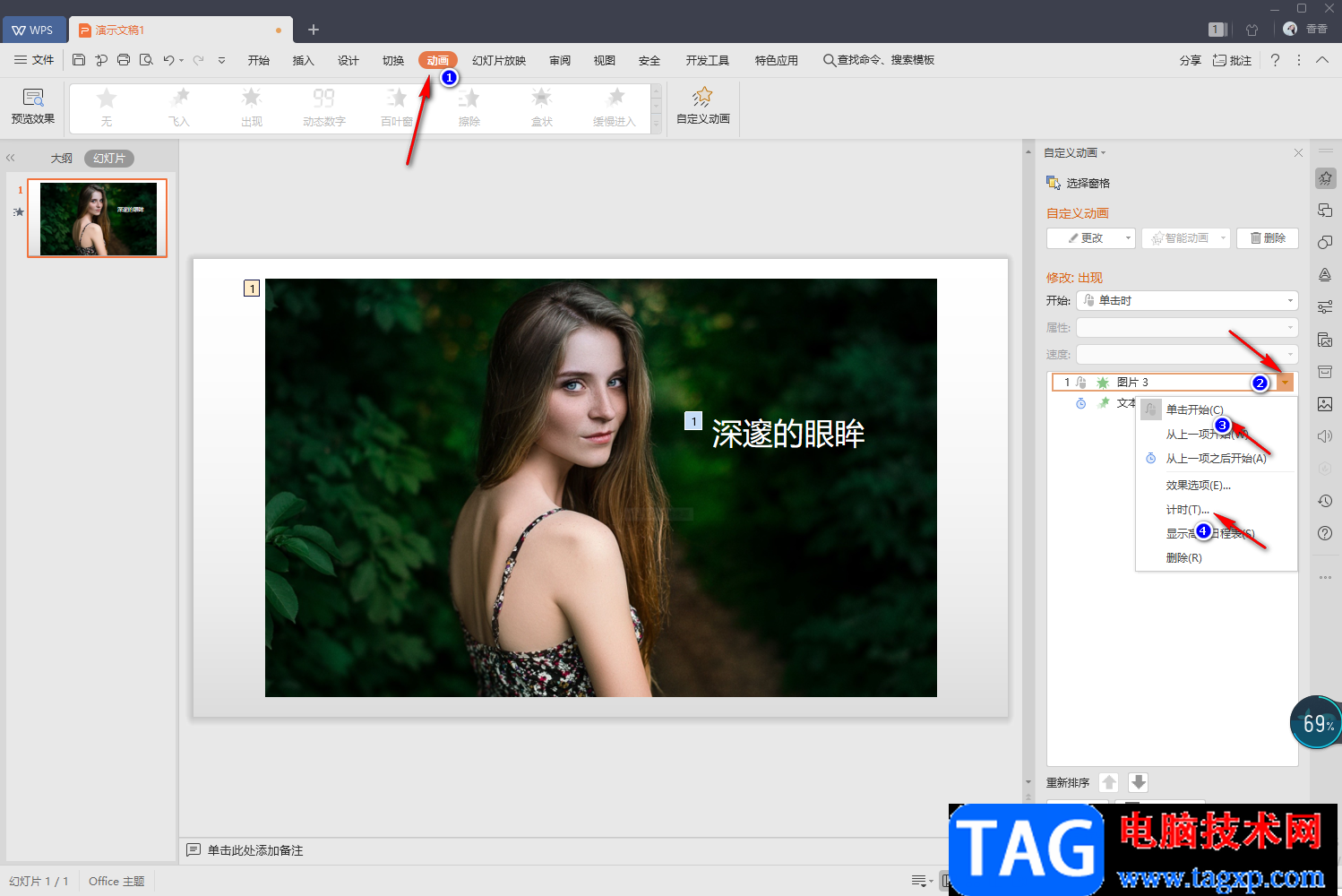Click the Share (分享) button
1342x896 pixels.
(x=1190, y=60)
